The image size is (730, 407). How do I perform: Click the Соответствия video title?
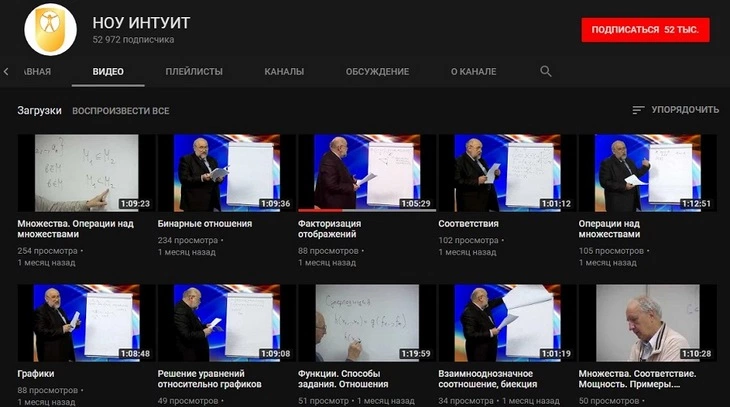click(x=468, y=224)
